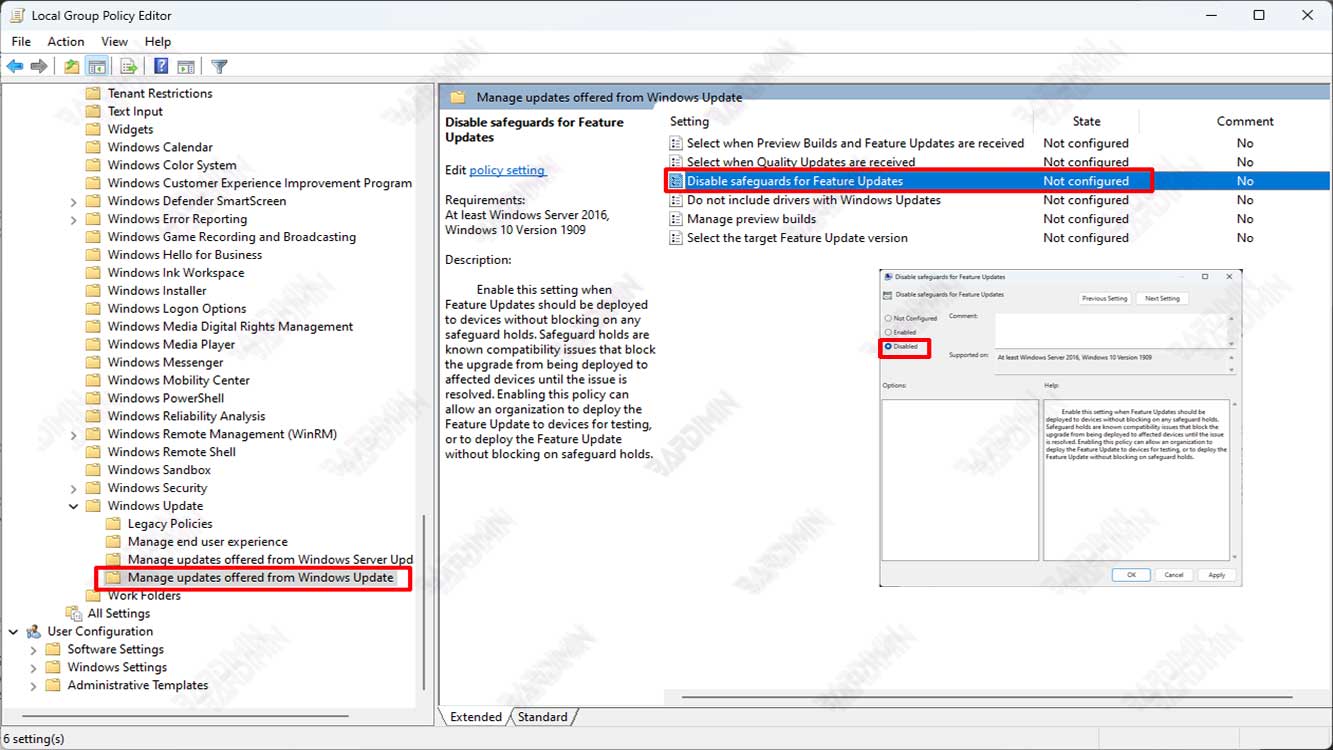This screenshot has height=750, width=1333.
Task: Expand Windows Security node
Action: tap(74, 488)
